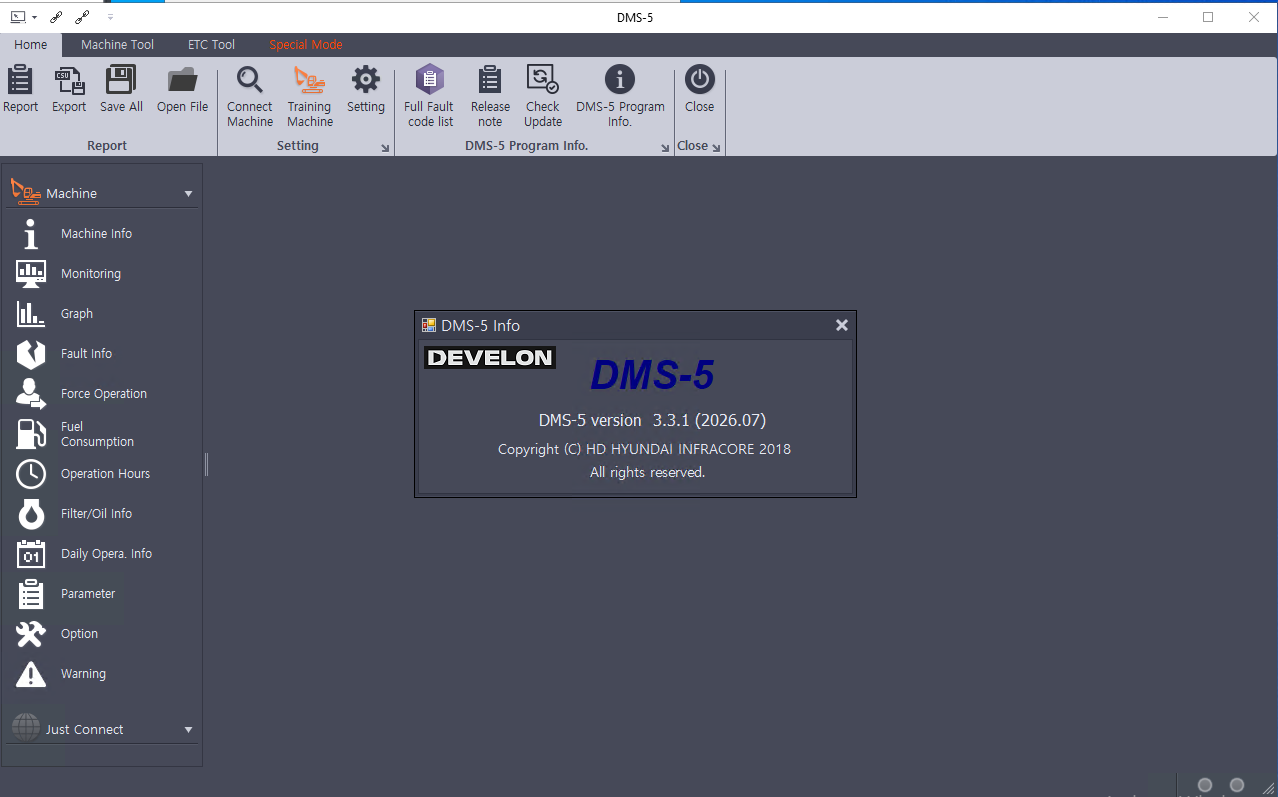View the Full Fault code list

tap(429, 96)
